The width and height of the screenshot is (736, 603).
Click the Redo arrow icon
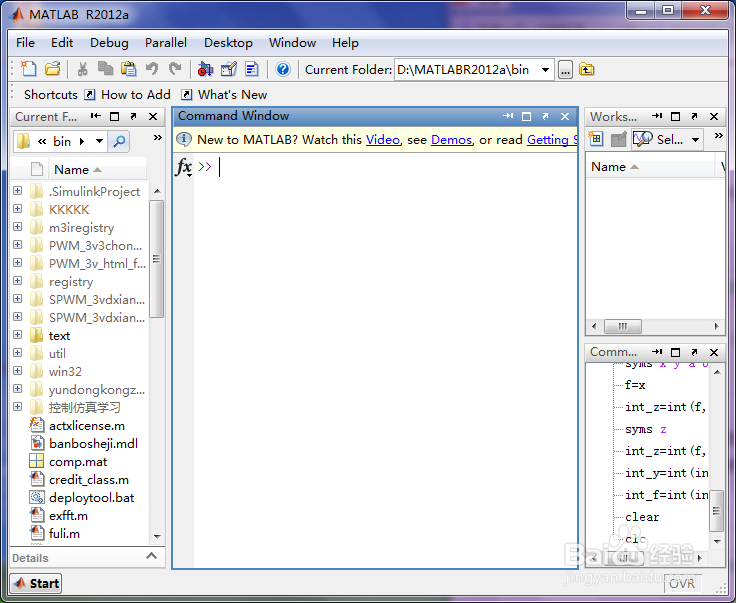175,69
